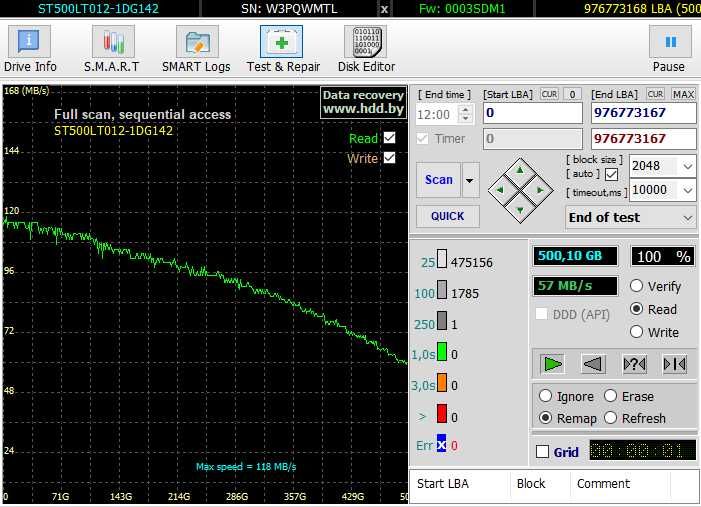
Task: Click the Scan button
Action: click(438, 180)
